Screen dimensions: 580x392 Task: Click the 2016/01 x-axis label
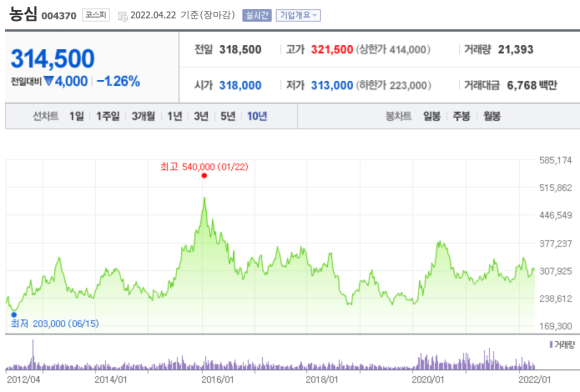click(x=218, y=380)
